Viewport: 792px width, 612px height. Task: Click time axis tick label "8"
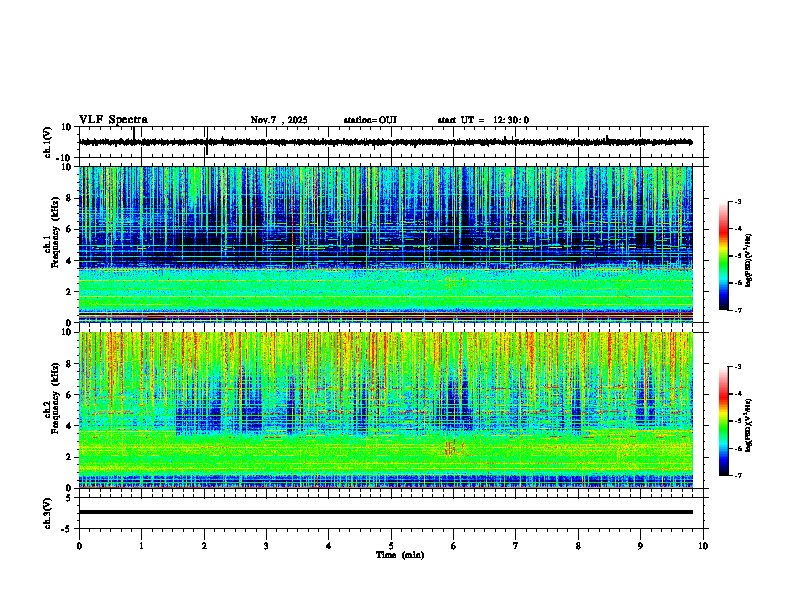pos(578,546)
